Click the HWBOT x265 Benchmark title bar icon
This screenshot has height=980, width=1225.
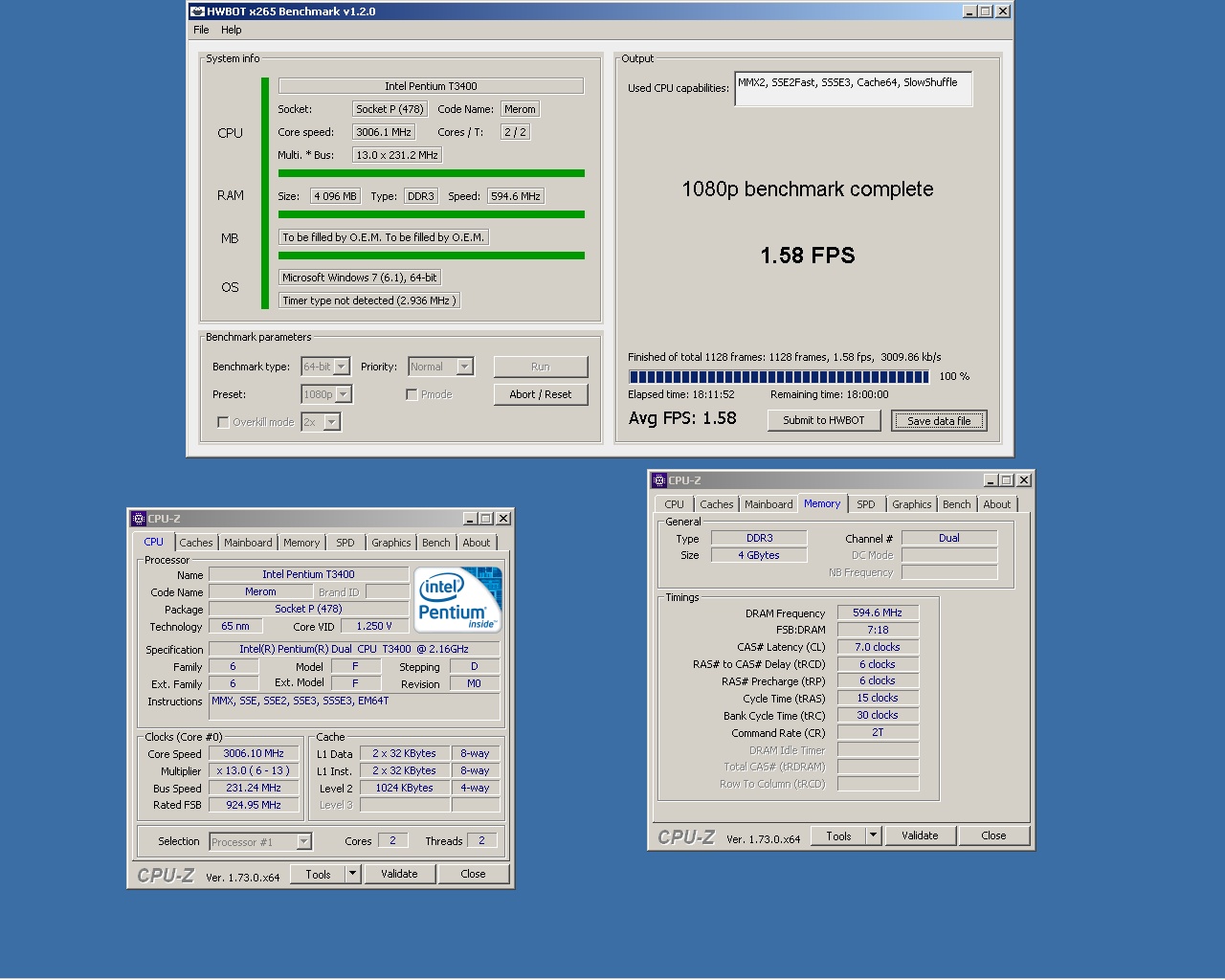coord(197,11)
